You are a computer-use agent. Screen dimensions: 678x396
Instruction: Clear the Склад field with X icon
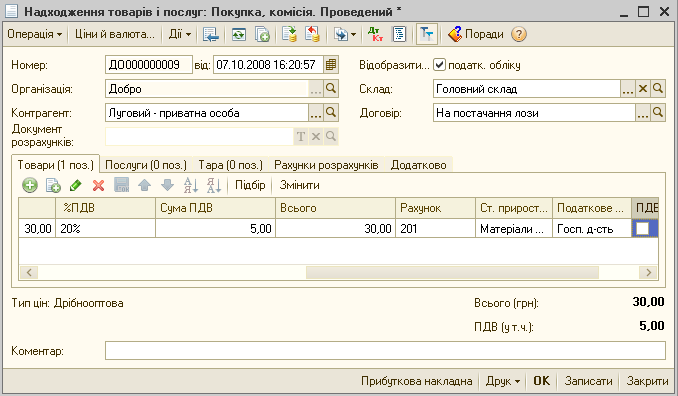point(643,89)
